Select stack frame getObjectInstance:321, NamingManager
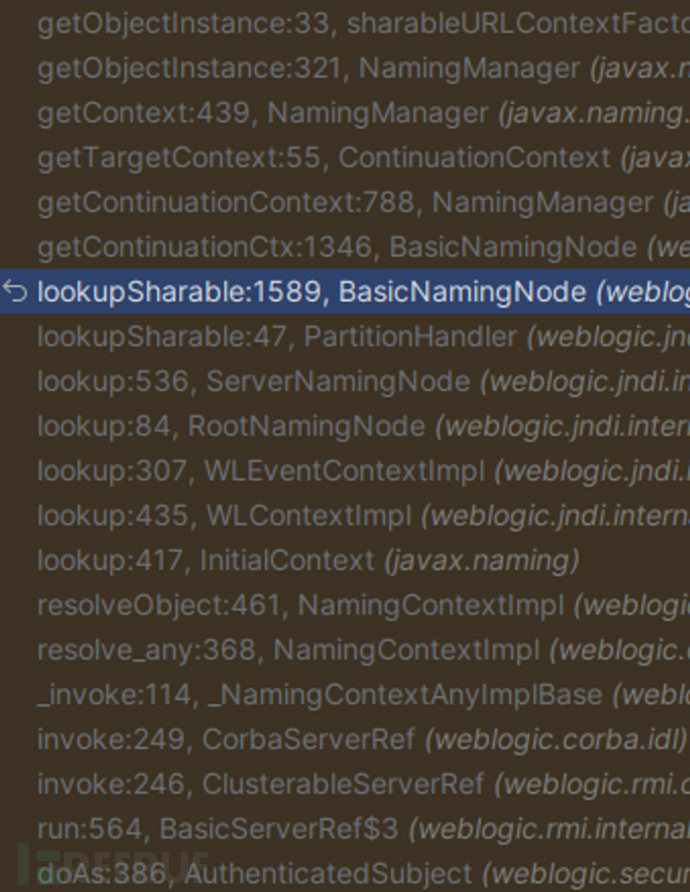This screenshot has height=892, width=690. 345,68
